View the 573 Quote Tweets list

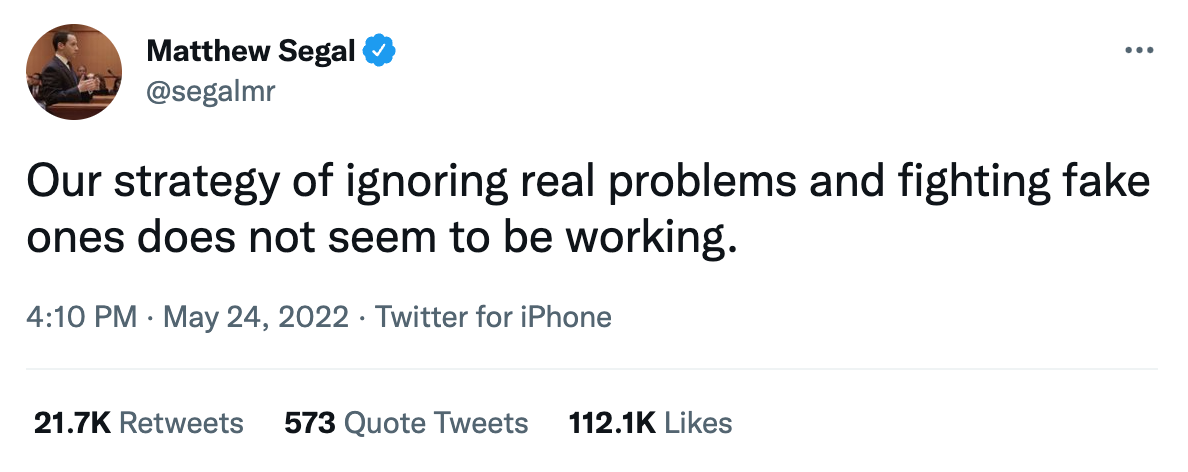pyautogui.click(x=406, y=423)
